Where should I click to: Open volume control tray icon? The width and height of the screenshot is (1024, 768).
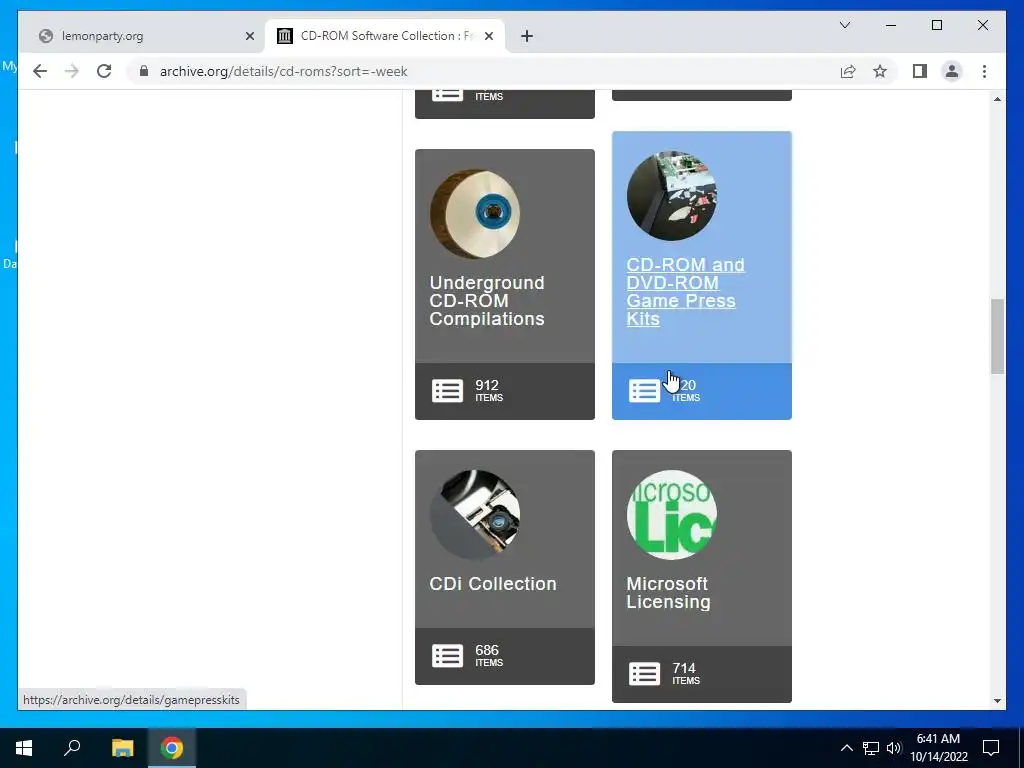click(893, 748)
